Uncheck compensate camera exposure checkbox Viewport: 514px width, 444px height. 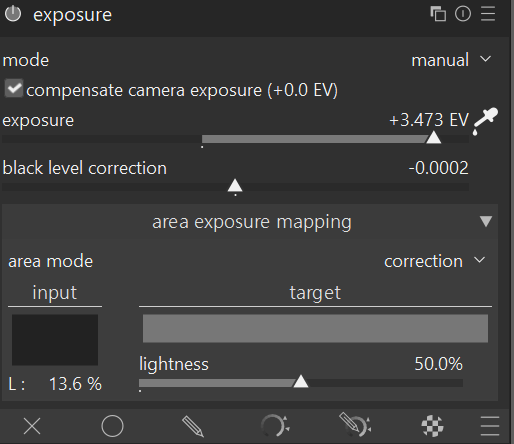click(14, 88)
